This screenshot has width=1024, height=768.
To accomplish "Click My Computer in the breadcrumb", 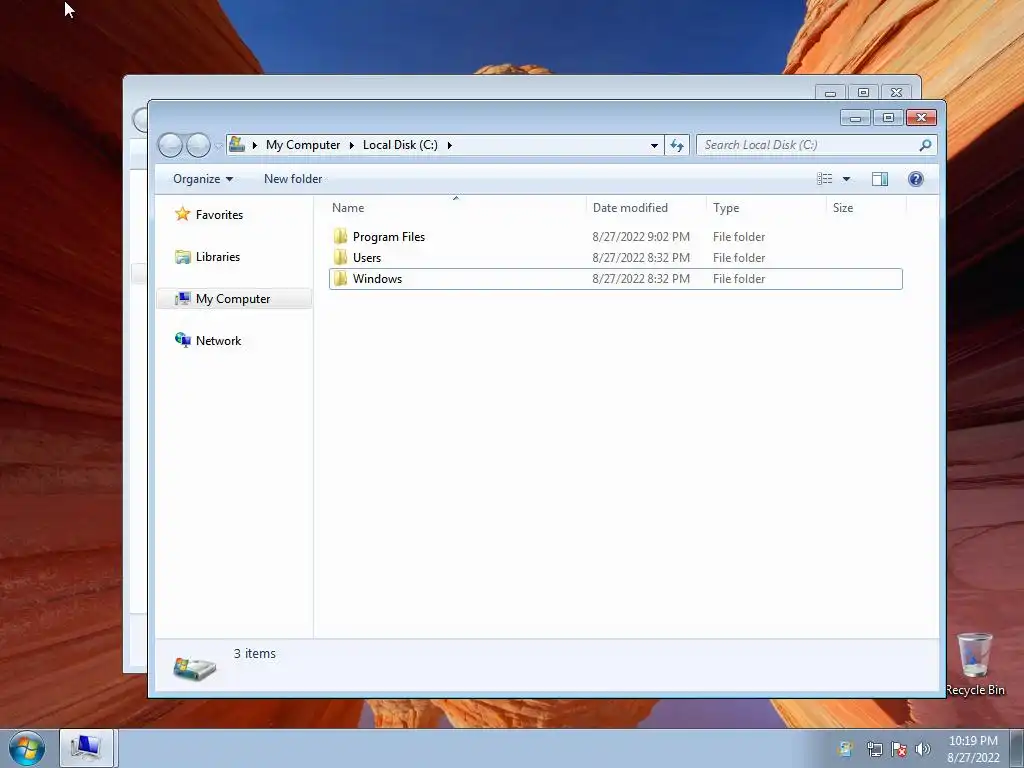I will pos(302,145).
